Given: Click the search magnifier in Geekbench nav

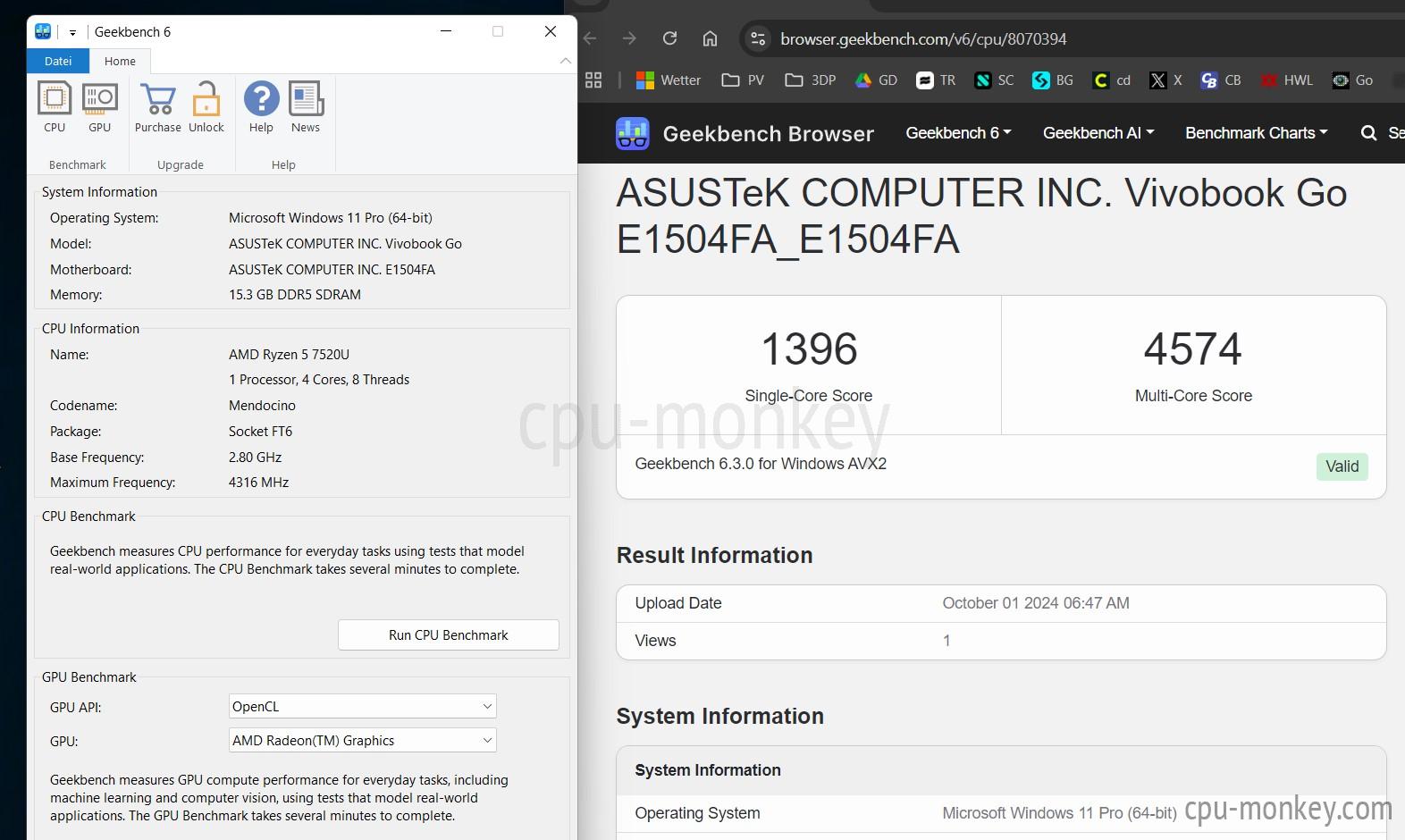Looking at the screenshot, I should pyautogui.click(x=1368, y=133).
